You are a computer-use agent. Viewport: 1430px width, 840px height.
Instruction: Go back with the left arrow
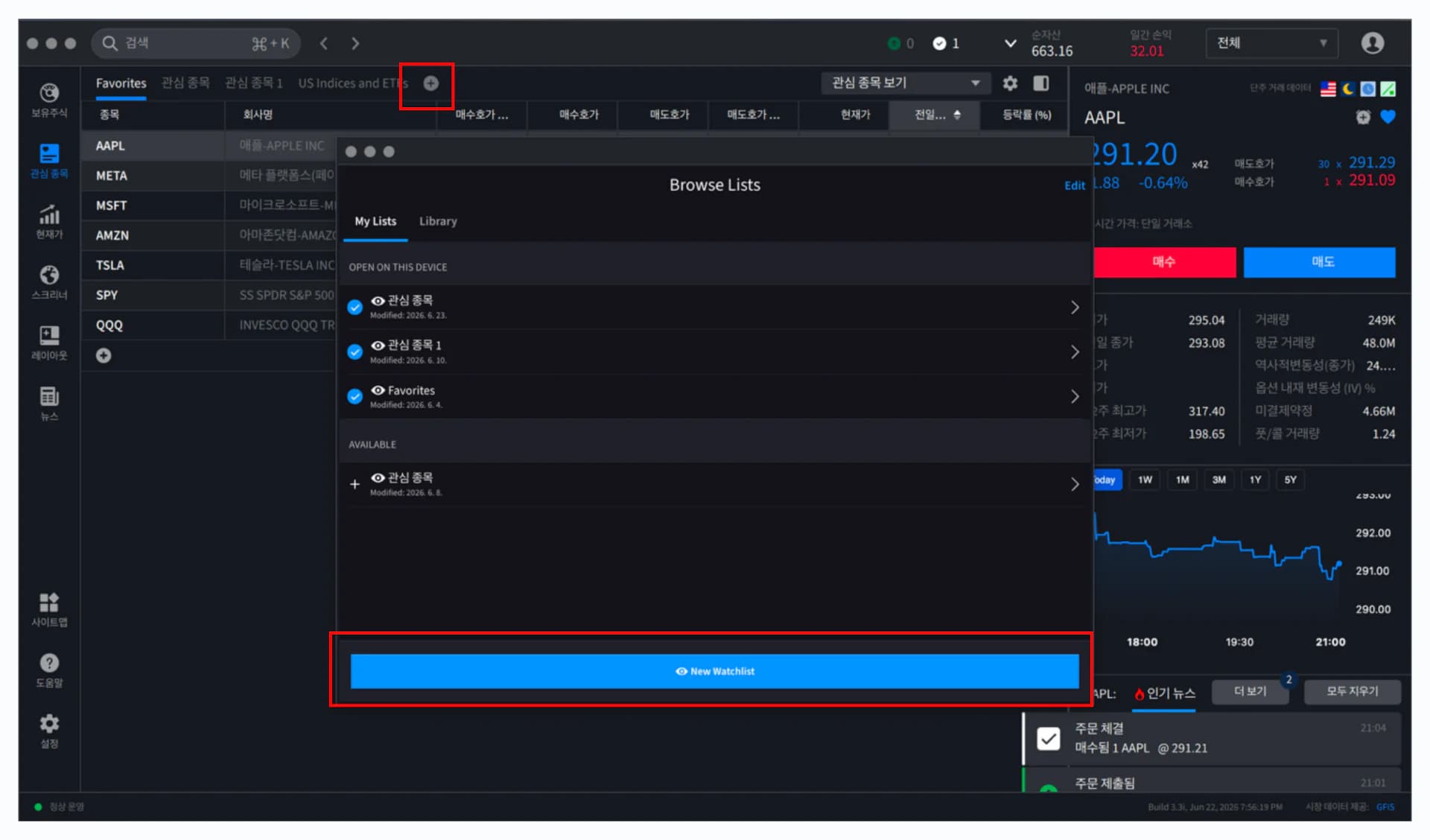(x=324, y=43)
